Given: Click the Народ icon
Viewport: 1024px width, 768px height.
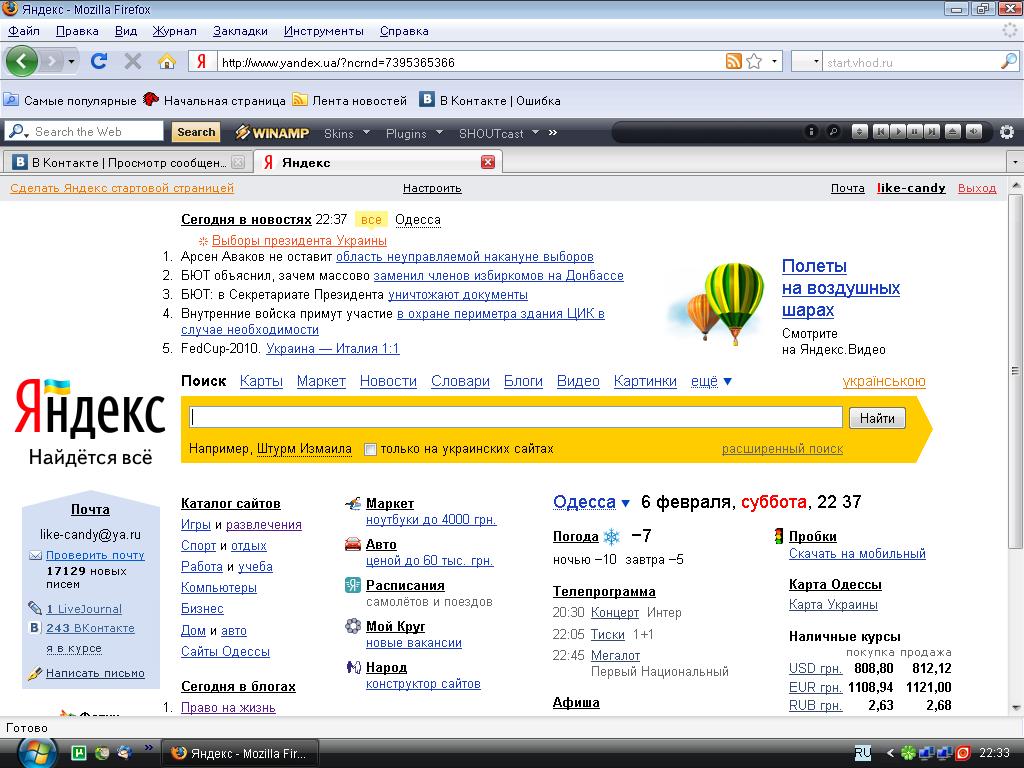Looking at the screenshot, I should [x=353, y=667].
